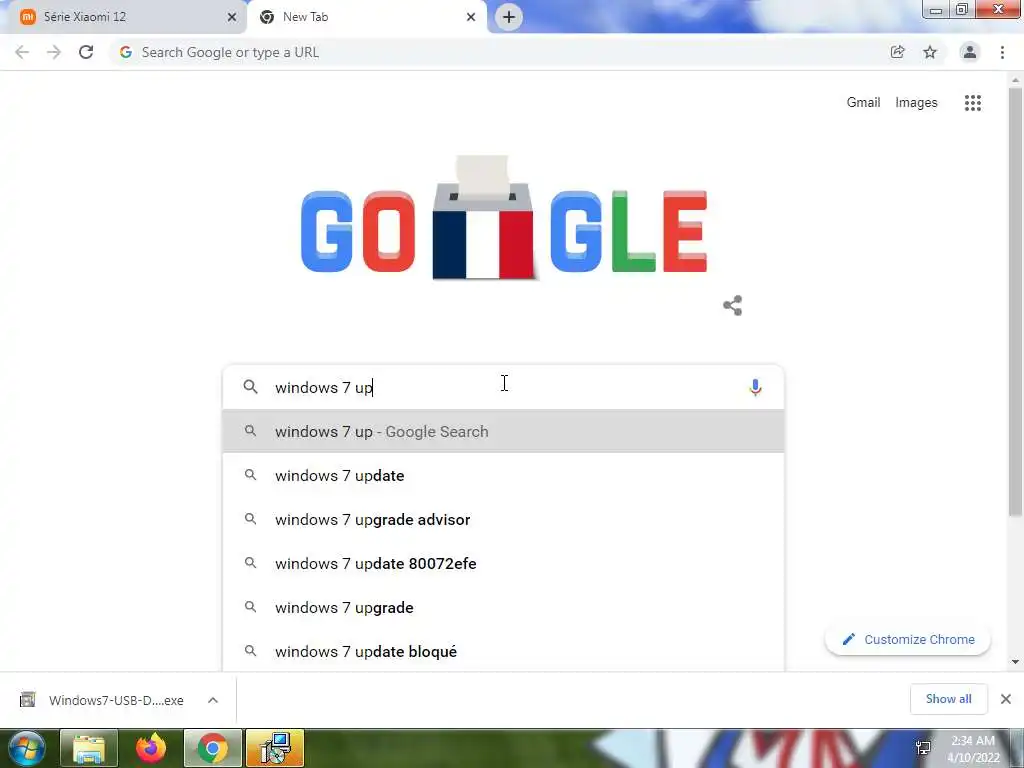1024x768 pixels.
Task: Open Chrome's three-dot menu
Action: (x=1002, y=52)
